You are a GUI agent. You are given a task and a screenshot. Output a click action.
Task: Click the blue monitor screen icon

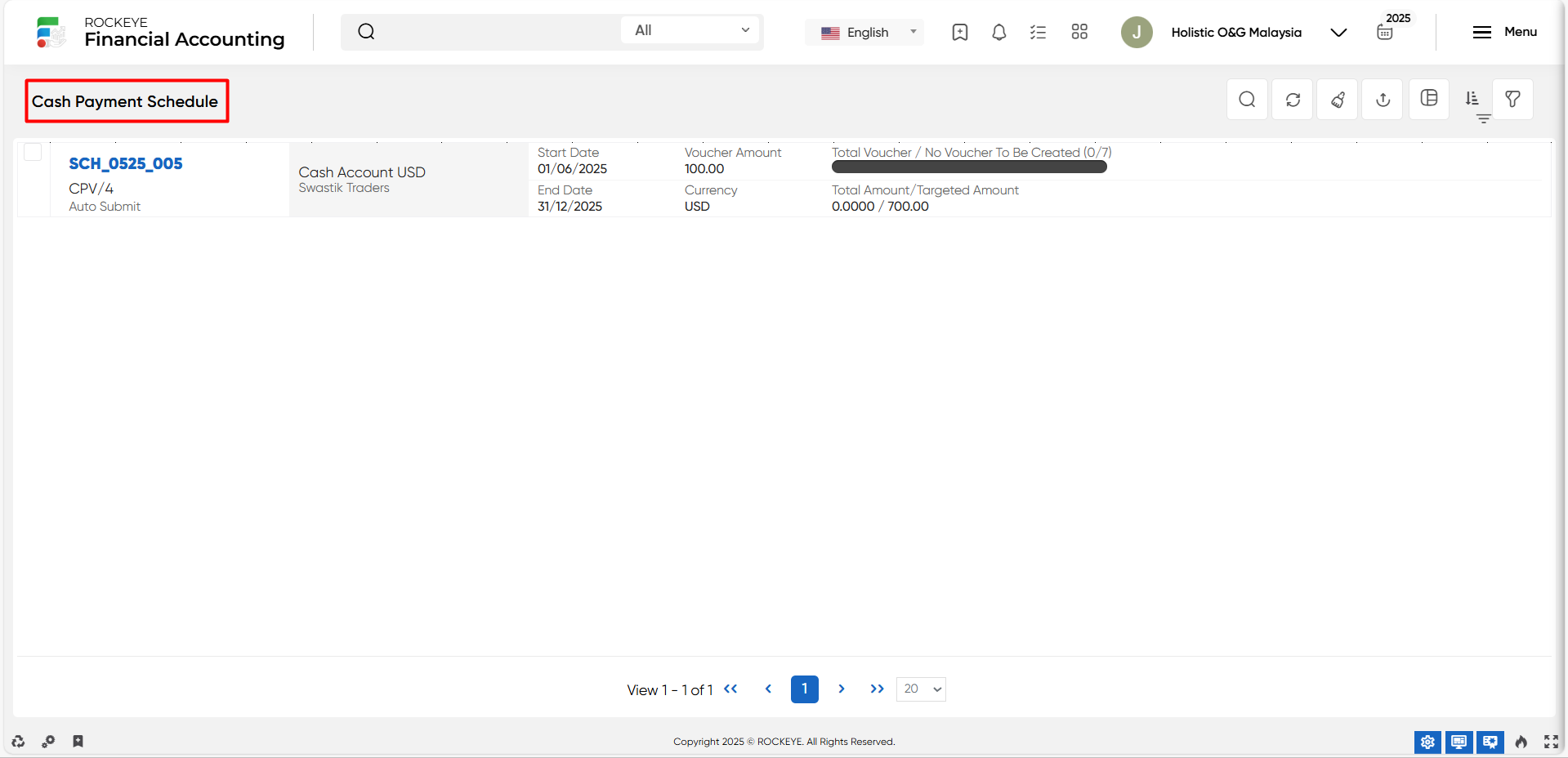[x=1459, y=742]
